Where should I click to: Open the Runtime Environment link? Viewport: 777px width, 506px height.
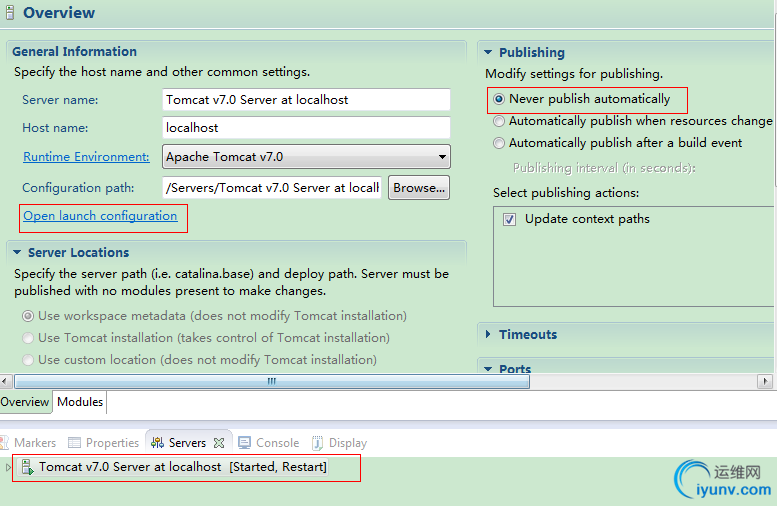click(x=86, y=157)
